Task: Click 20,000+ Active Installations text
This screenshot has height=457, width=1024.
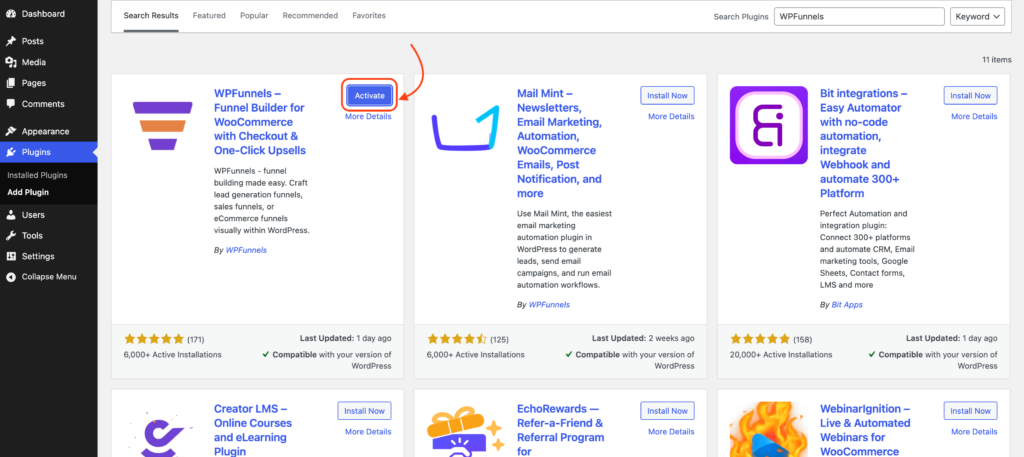Action: point(781,355)
